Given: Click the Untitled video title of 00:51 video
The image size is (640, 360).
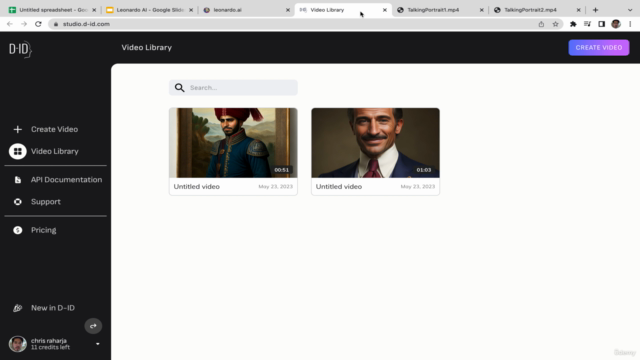Looking at the screenshot, I should click(x=197, y=187).
